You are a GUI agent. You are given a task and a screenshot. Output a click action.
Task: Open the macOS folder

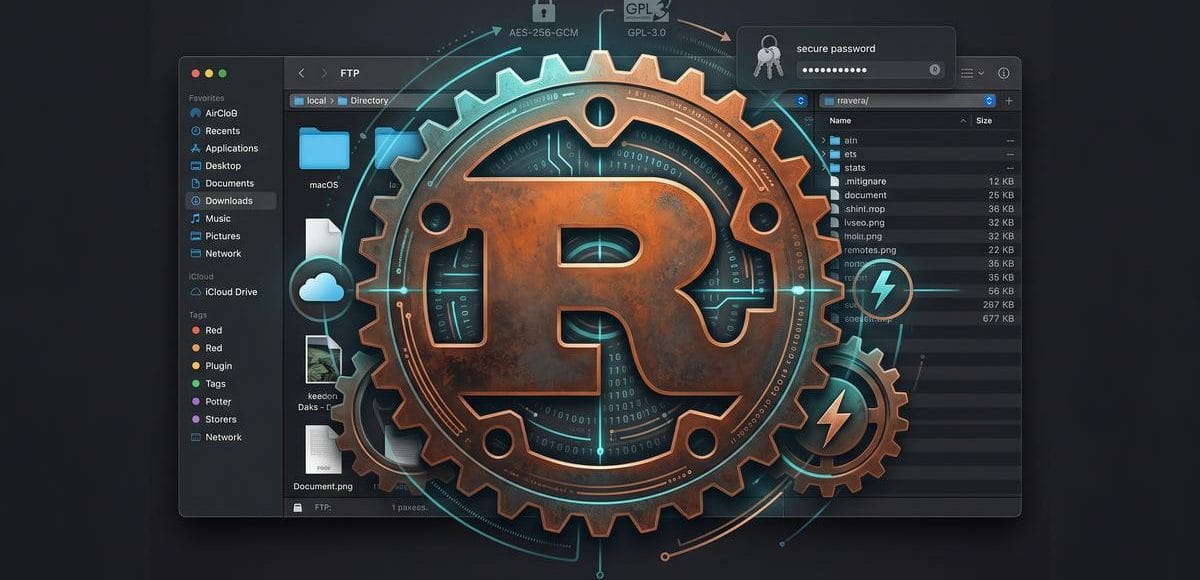pos(324,150)
